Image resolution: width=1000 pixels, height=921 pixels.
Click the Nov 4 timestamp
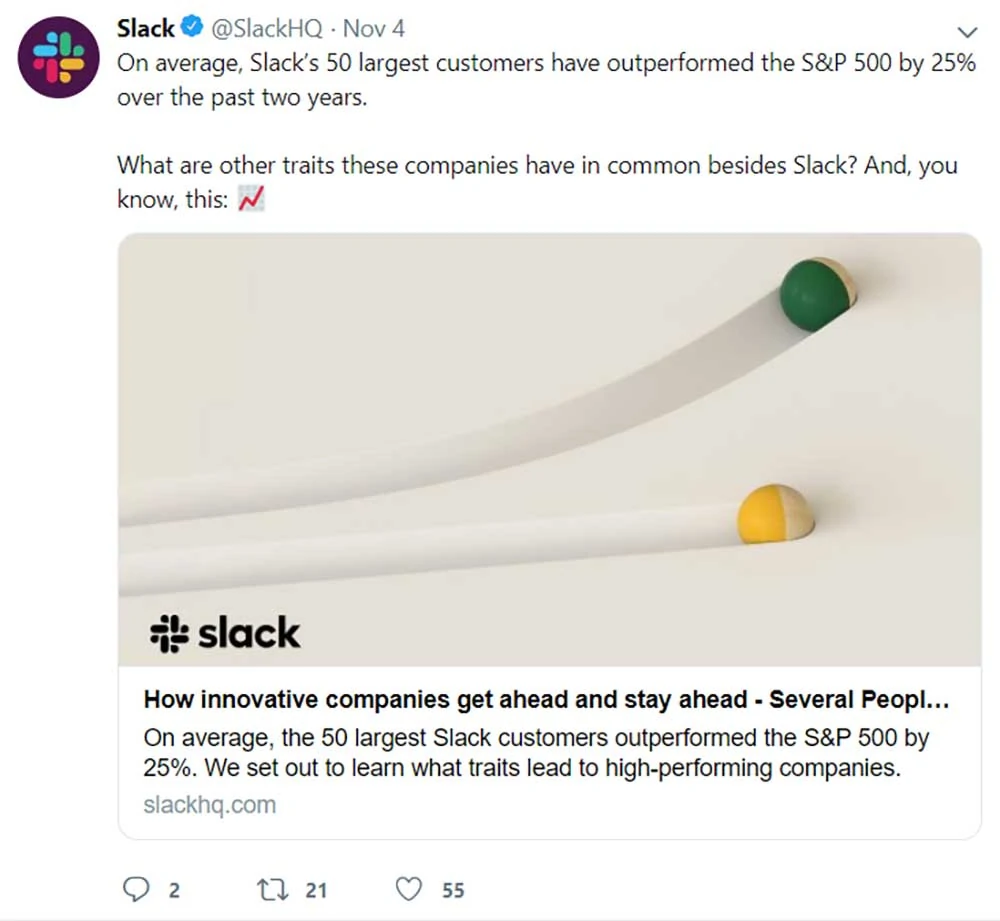pyautogui.click(x=373, y=28)
